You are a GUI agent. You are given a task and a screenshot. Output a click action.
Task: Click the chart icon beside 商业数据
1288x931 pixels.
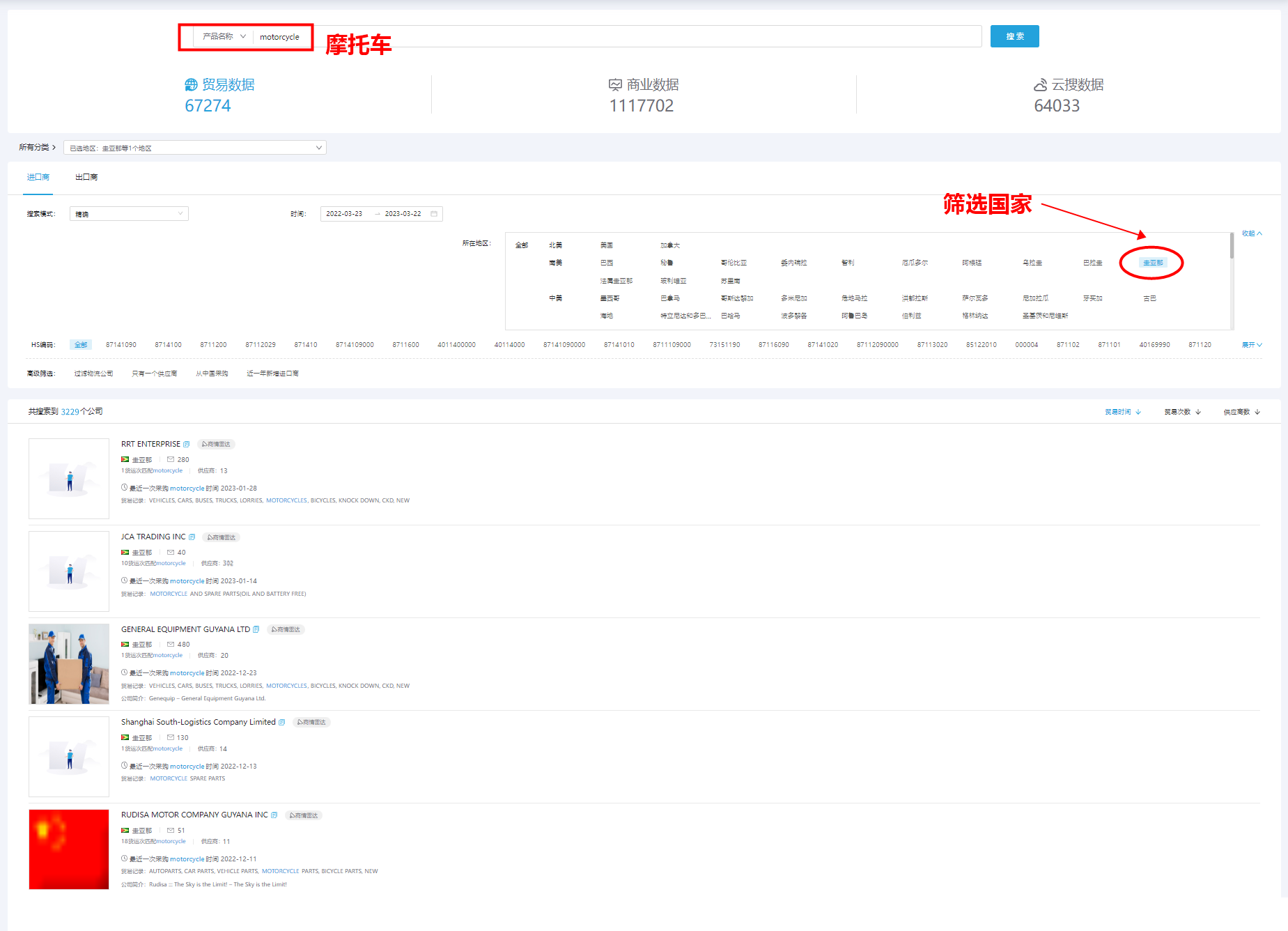click(x=615, y=85)
